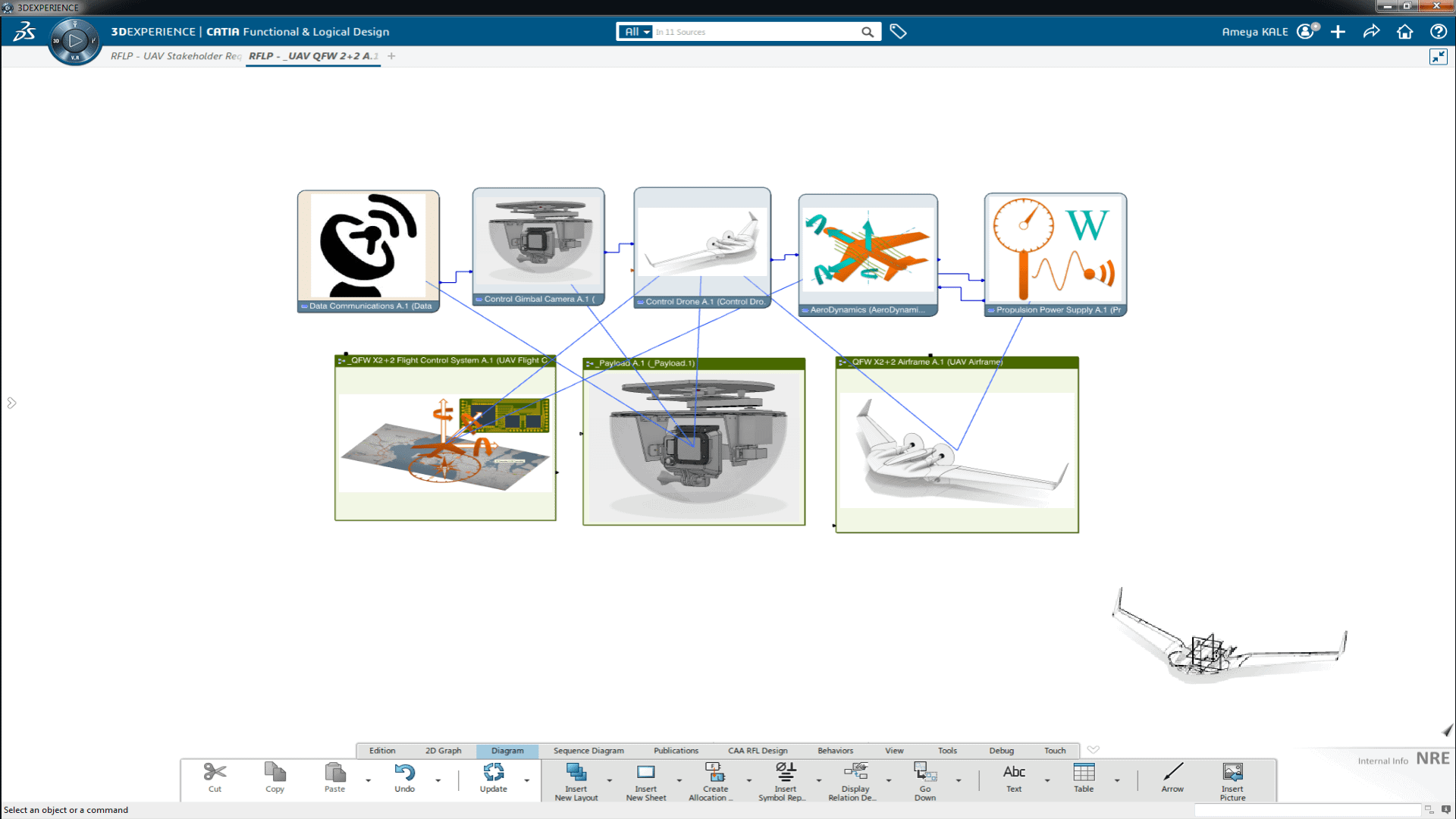
Task: Click the Update icon in the toolbar
Action: (493, 773)
